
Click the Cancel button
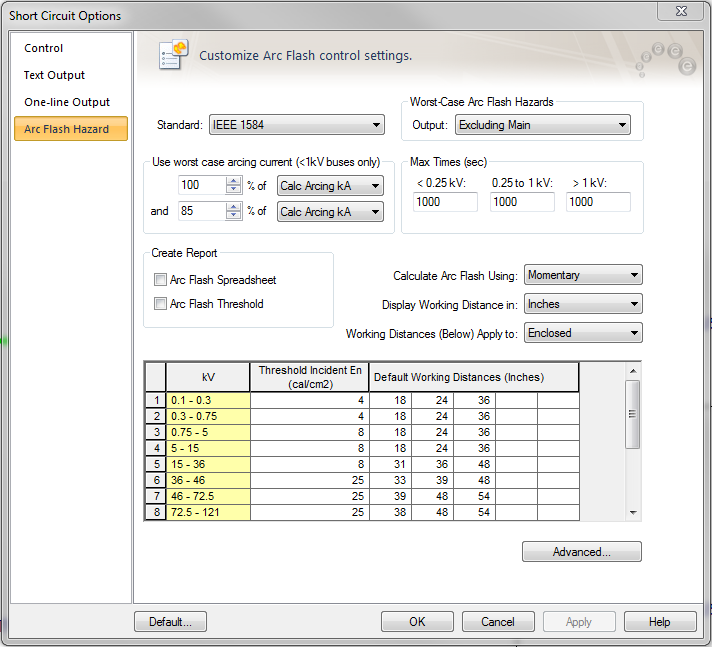pos(498,622)
